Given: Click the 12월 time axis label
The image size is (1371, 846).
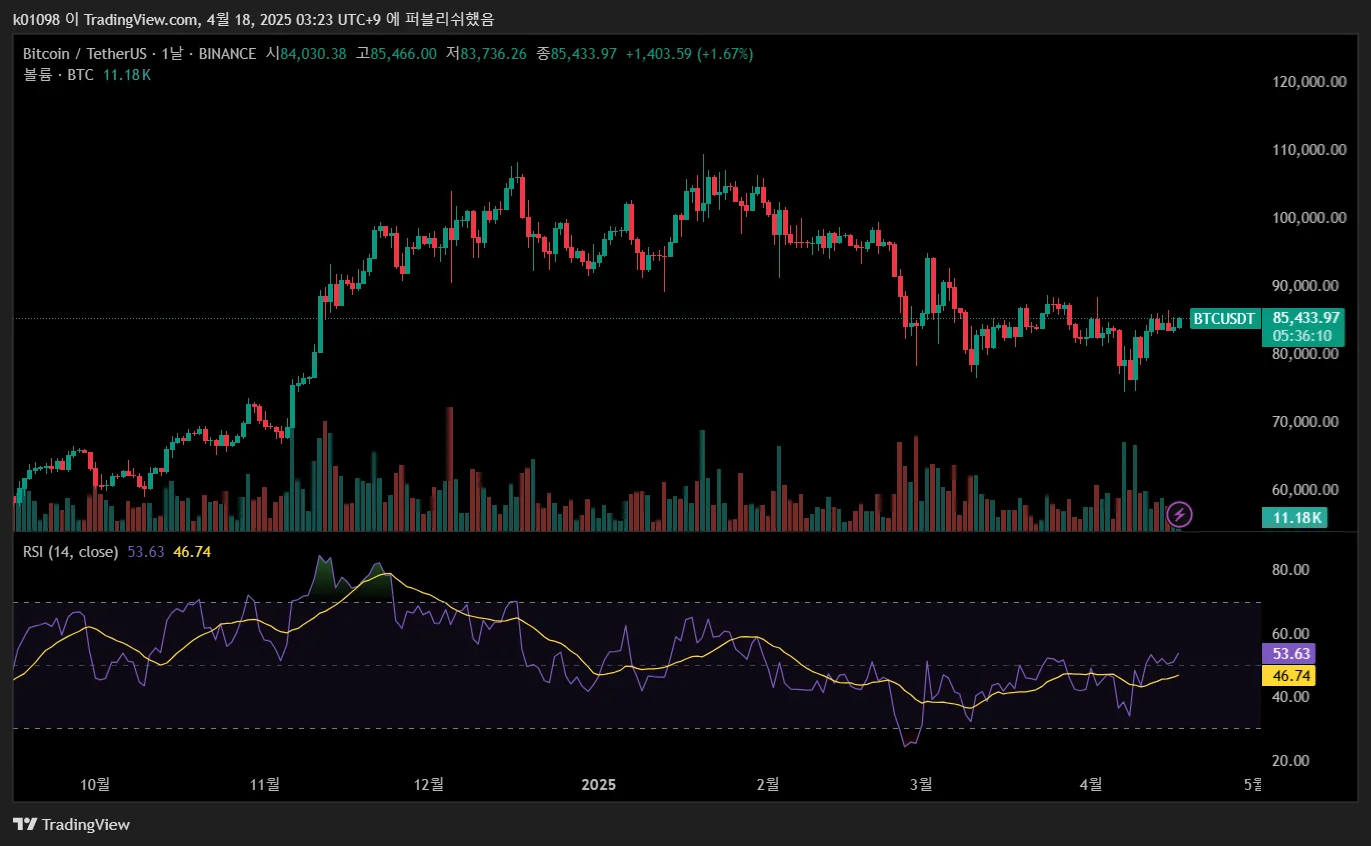Looking at the screenshot, I should coord(428,785).
